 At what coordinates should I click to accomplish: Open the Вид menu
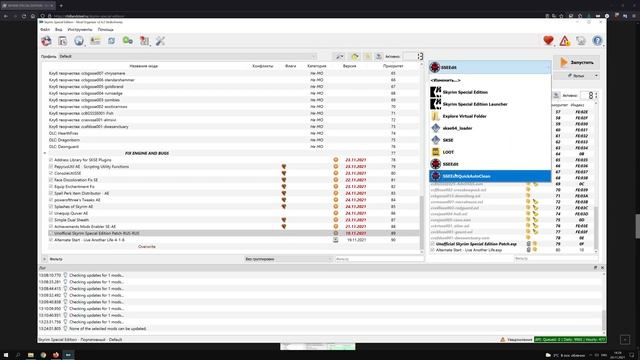point(59,29)
